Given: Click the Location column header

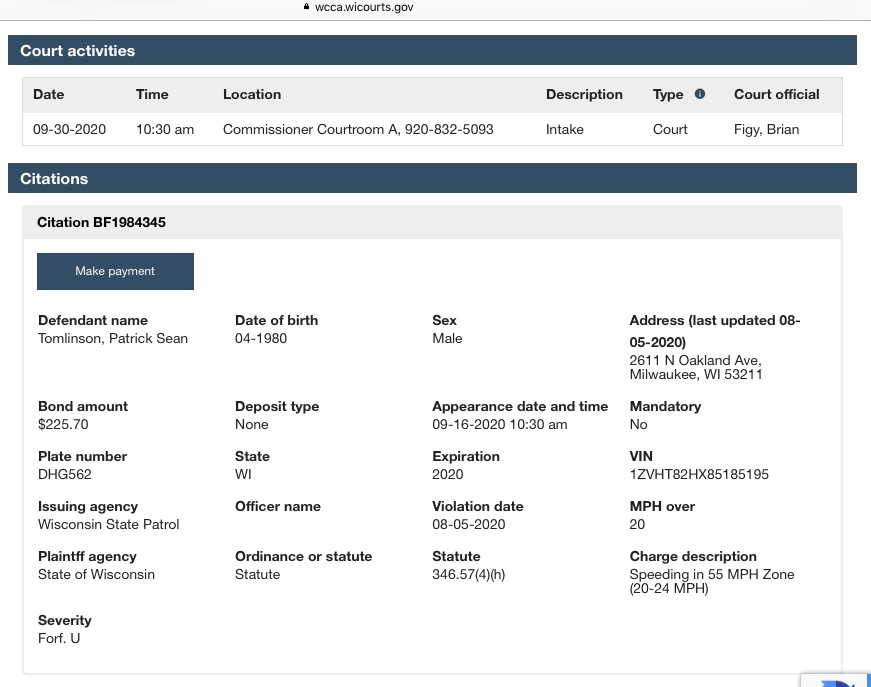Looking at the screenshot, I should tap(252, 94).
